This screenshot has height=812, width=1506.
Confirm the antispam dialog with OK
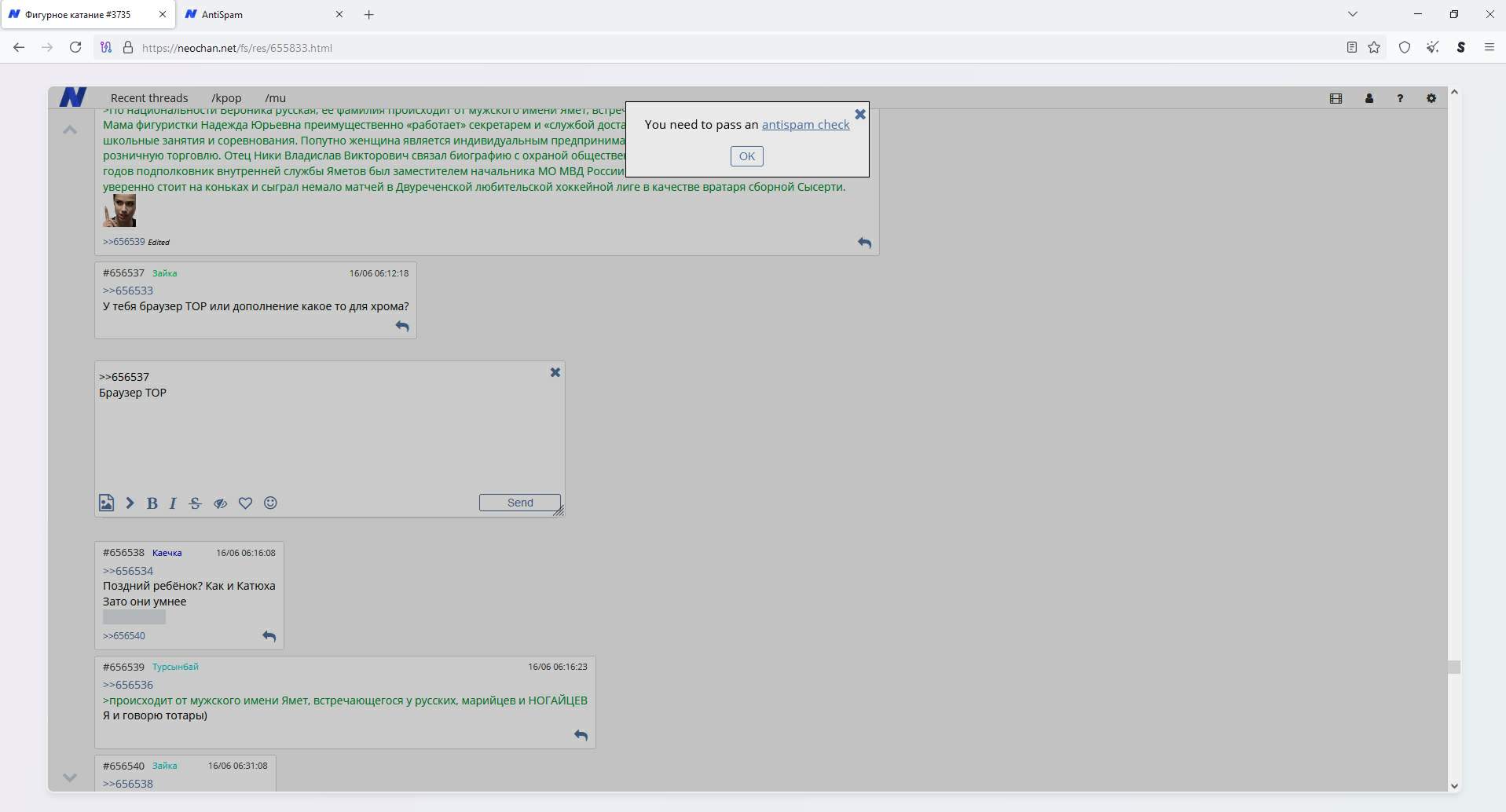(x=746, y=156)
